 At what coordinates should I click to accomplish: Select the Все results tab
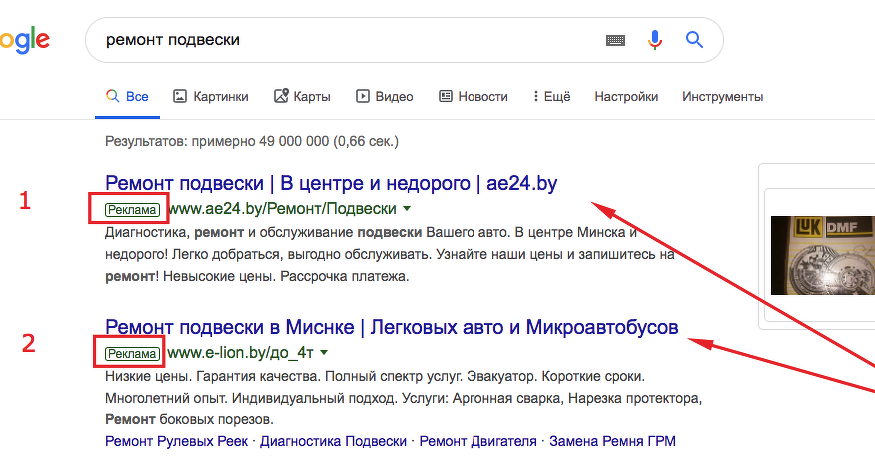[x=127, y=97]
